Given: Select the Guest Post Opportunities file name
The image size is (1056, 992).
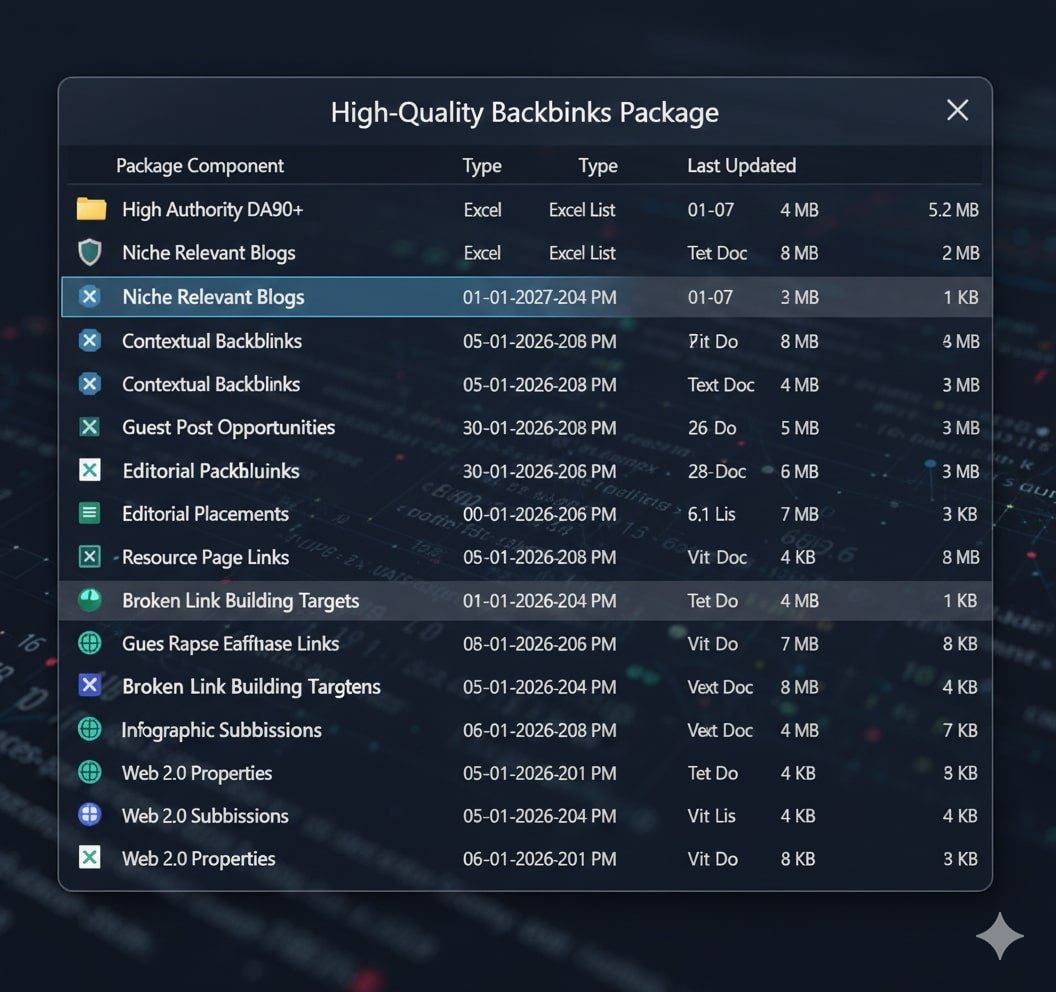Looking at the screenshot, I should pyautogui.click(x=228, y=428).
